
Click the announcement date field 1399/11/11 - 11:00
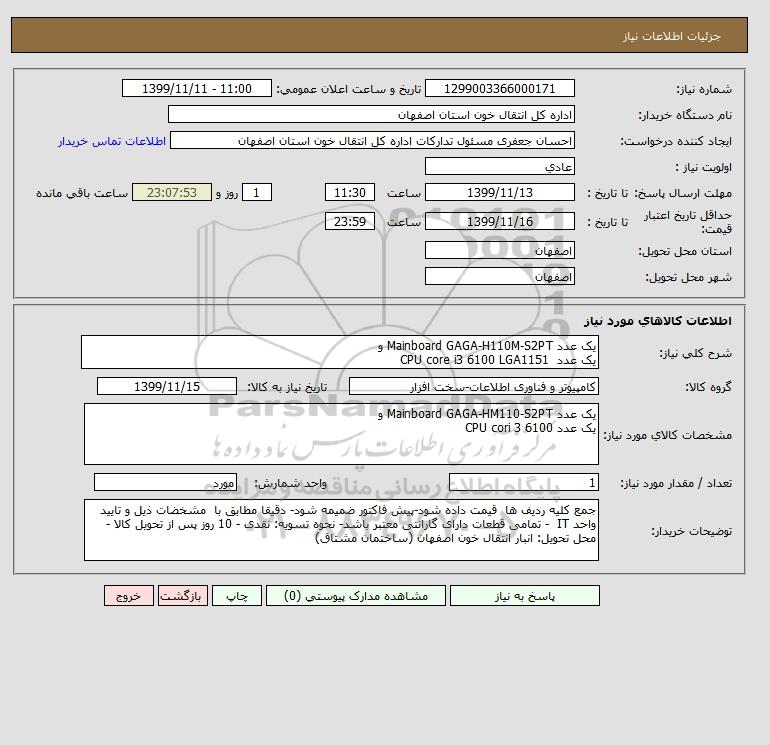tap(196, 88)
